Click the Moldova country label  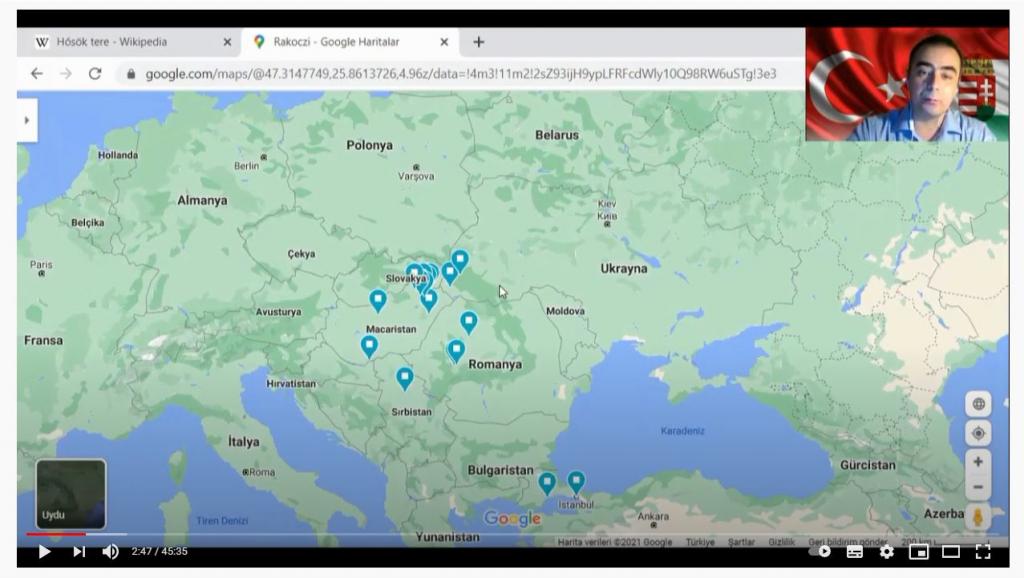pyautogui.click(x=566, y=311)
